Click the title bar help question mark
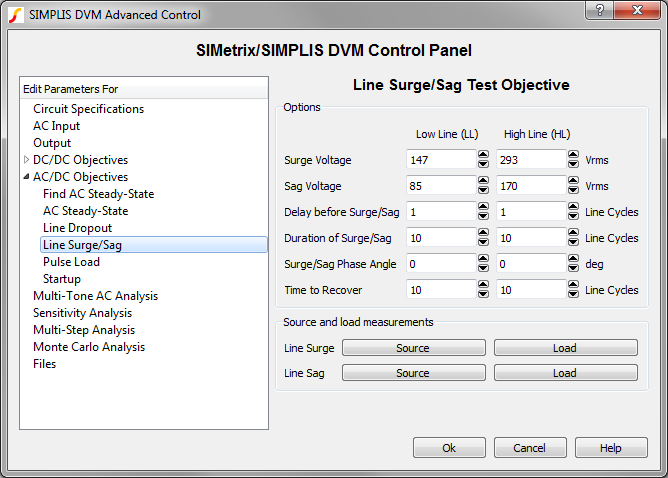 (x=599, y=12)
